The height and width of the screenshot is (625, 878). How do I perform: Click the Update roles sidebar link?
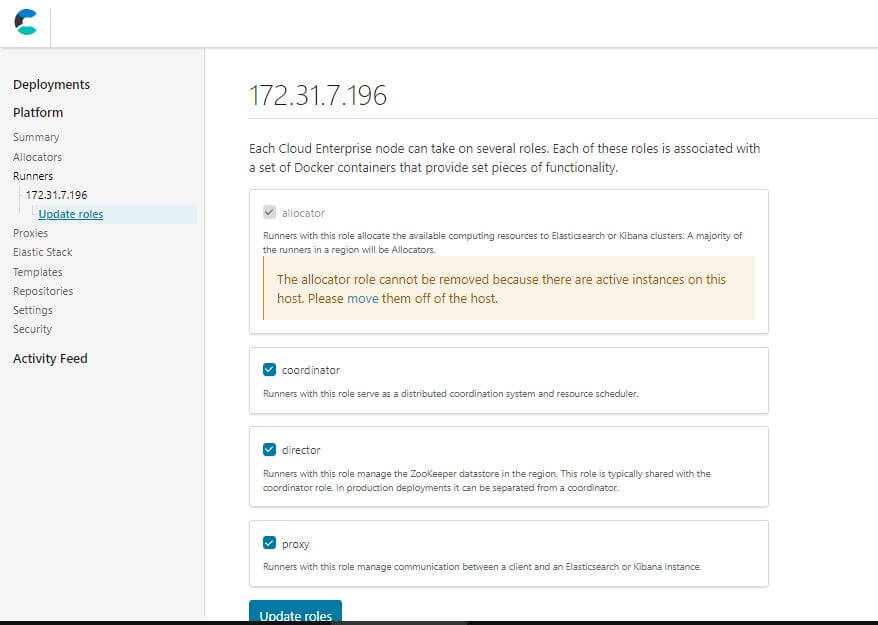(70, 214)
